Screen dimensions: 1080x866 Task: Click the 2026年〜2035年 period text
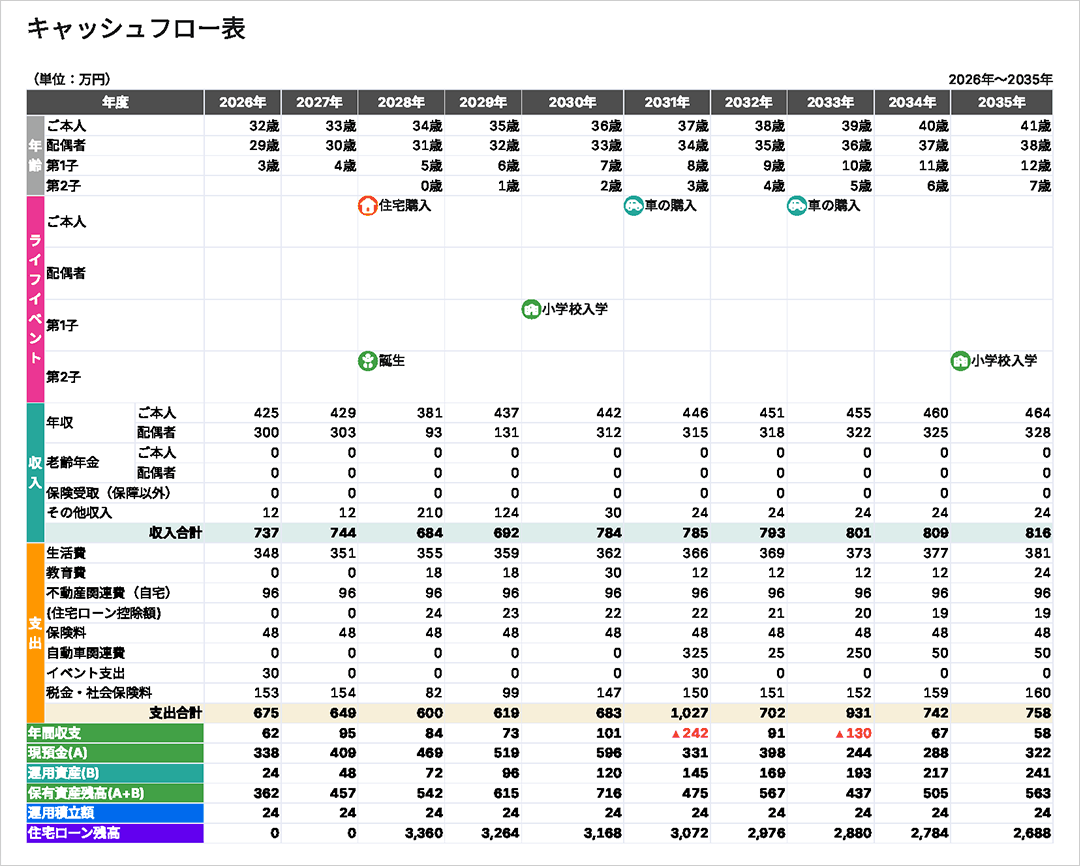(x=1000, y=79)
